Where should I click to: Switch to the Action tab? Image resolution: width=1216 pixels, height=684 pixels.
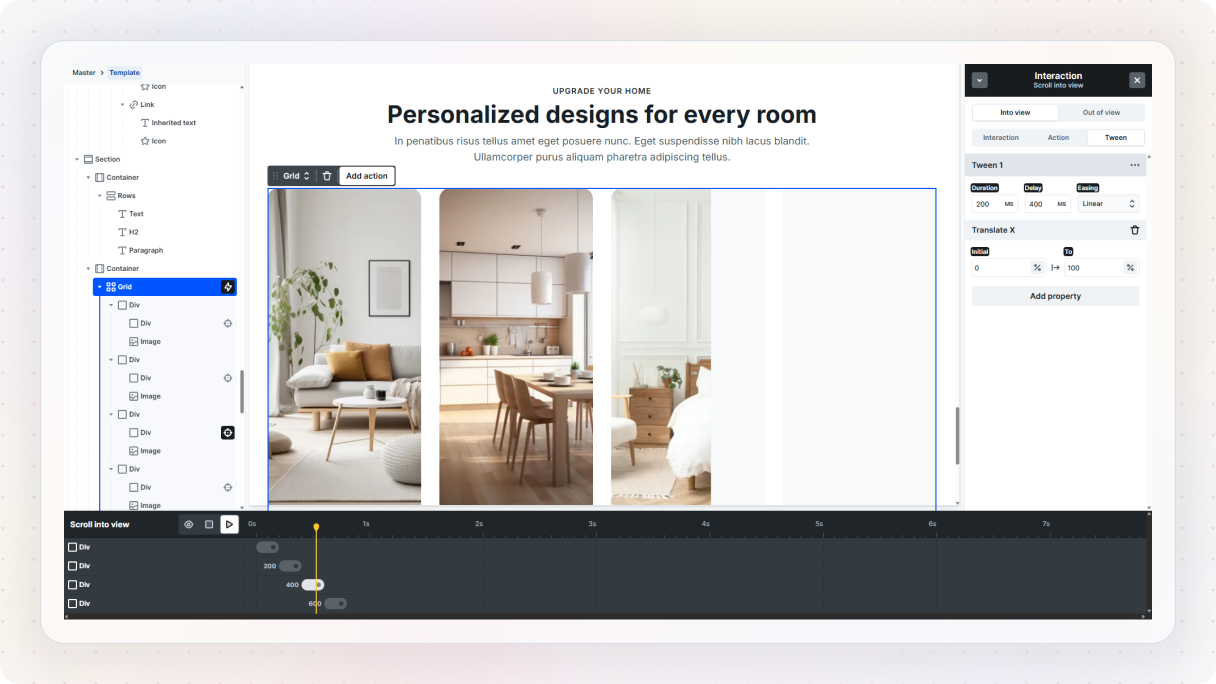[x=1058, y=138]
